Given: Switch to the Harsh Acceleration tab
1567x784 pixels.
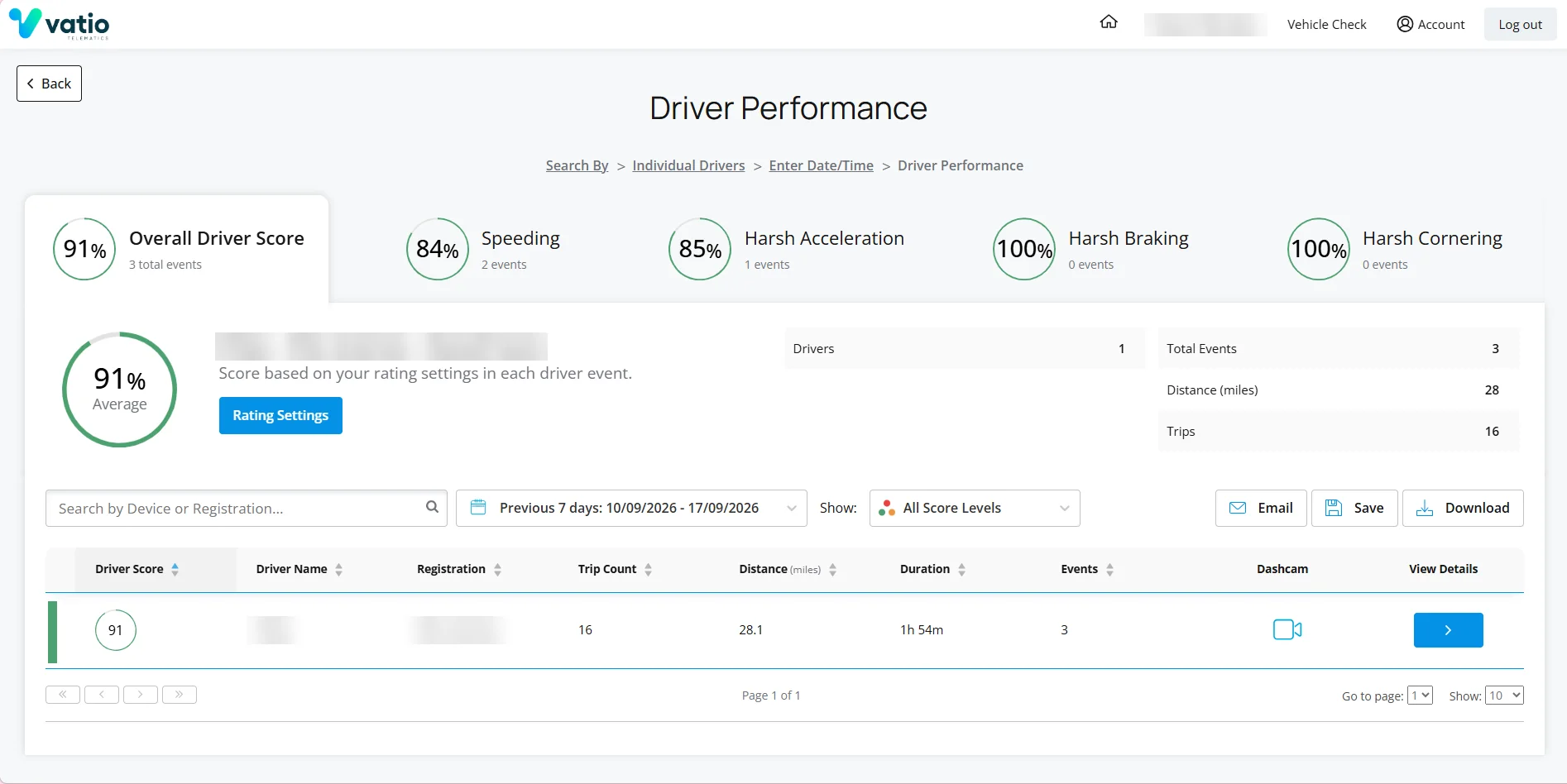Looking at the screenshot, I should tap(786, 249).
